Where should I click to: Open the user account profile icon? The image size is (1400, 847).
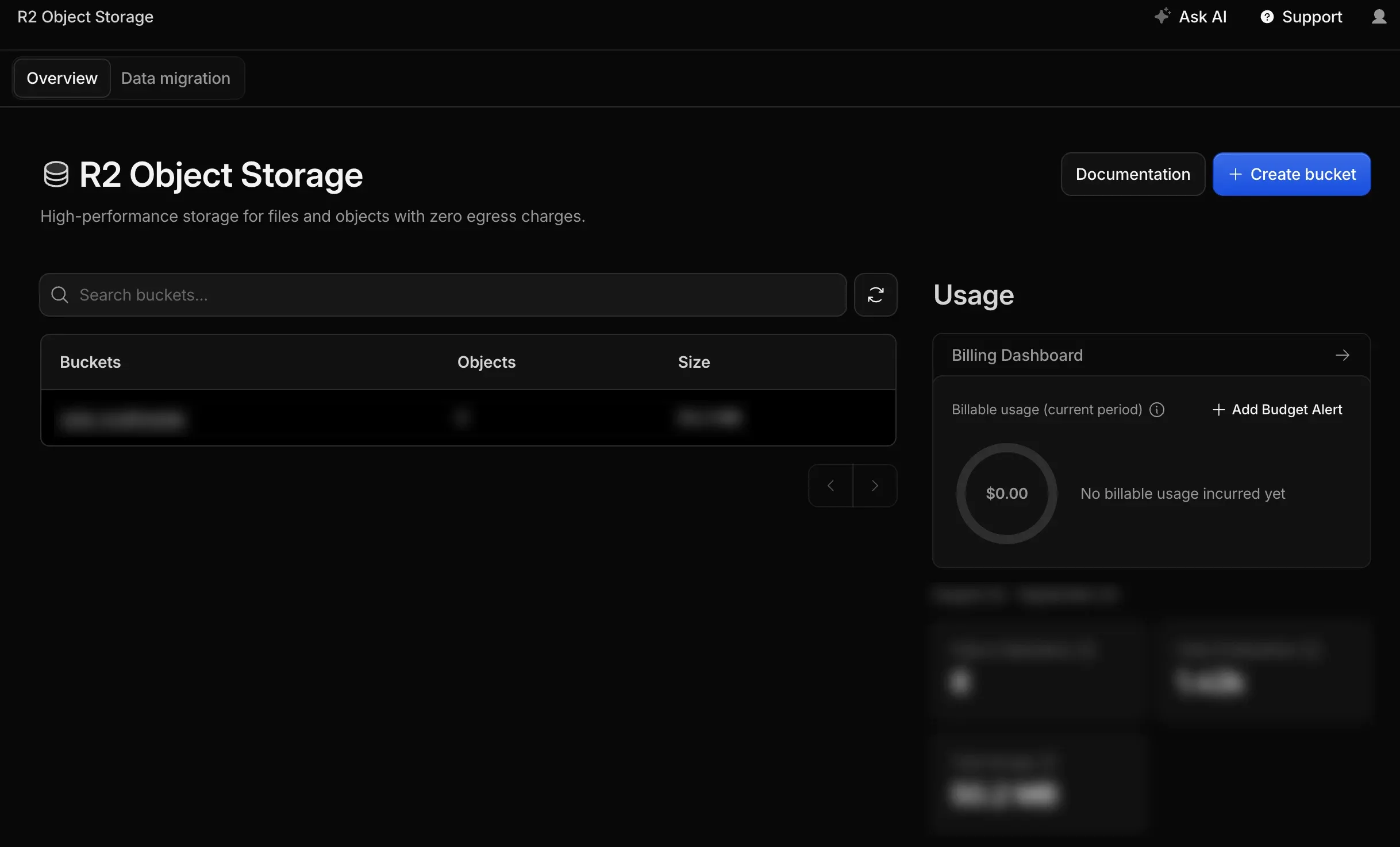[1379, 17]
